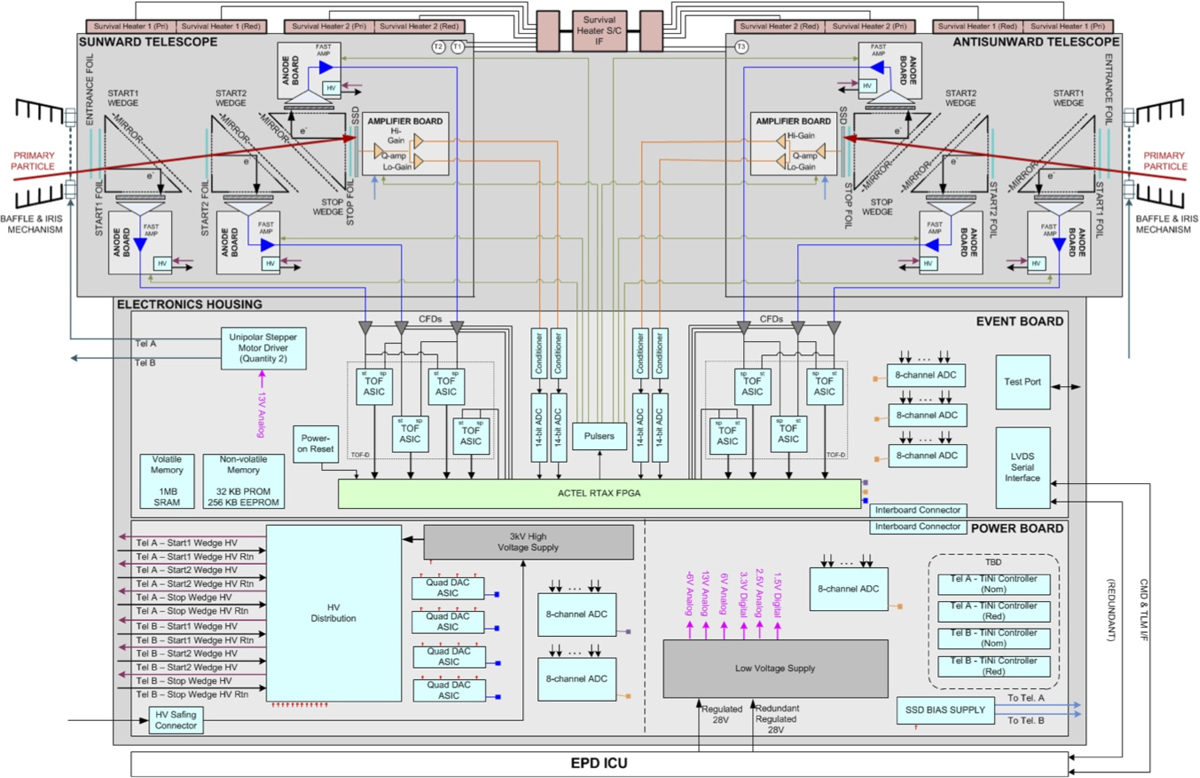Click the 3kV High Voltage Supply block
1200x778 pixels.
[529, 542]
